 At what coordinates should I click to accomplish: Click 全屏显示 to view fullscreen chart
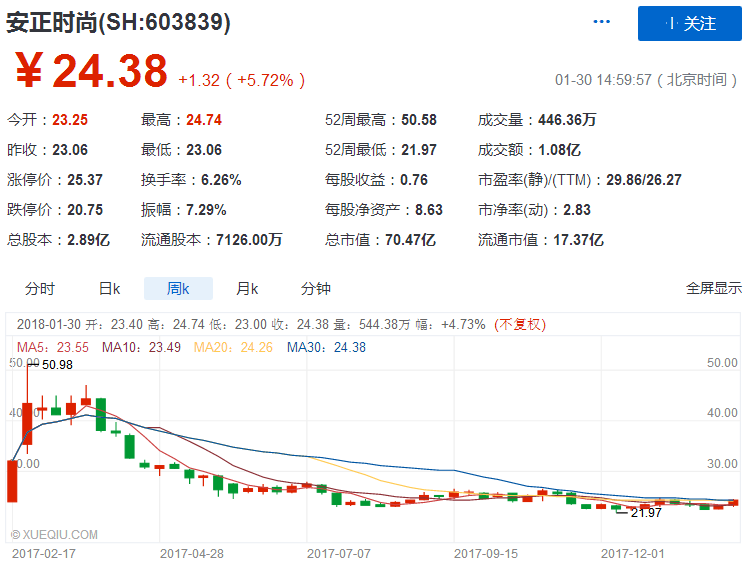coord(713,288)
